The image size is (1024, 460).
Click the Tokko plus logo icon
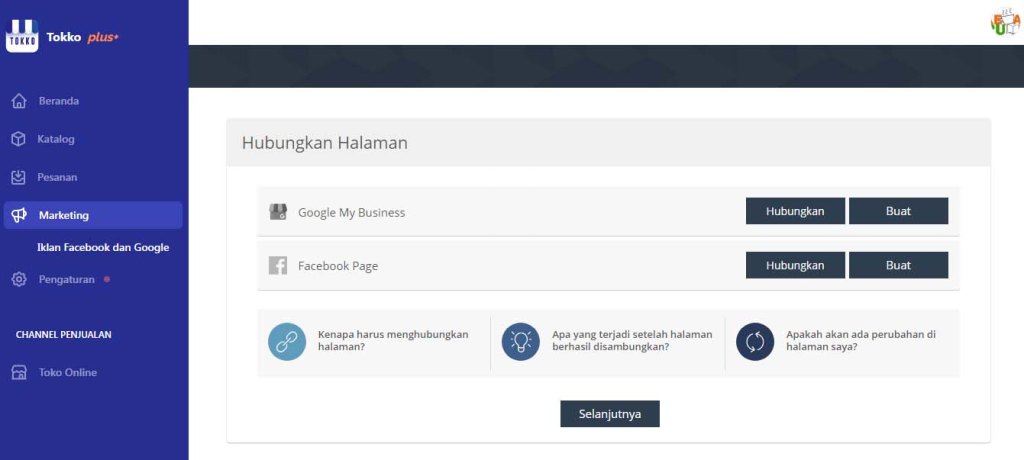pos(22,36)
